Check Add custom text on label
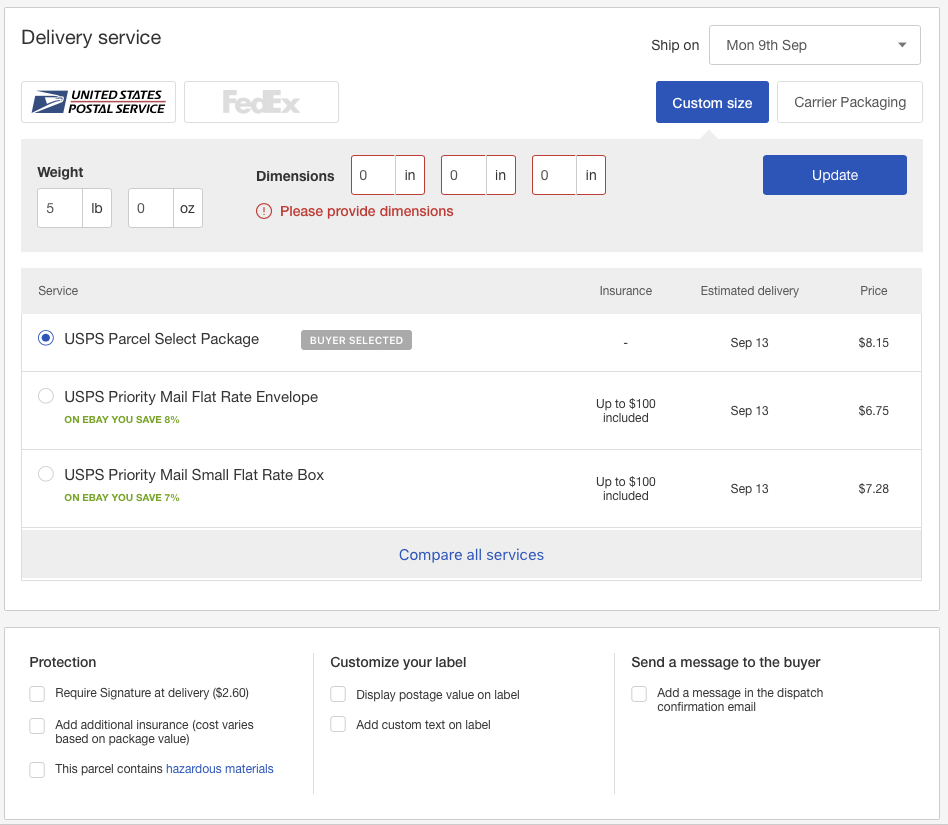 [338, 724]
